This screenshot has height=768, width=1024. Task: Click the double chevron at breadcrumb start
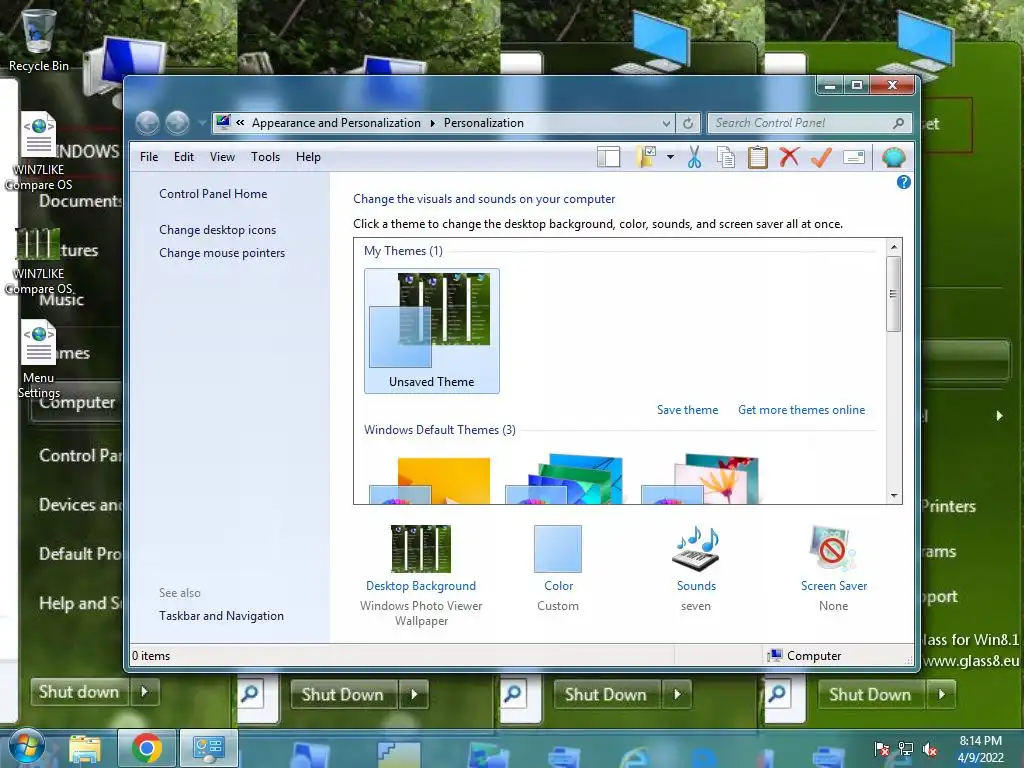pos(240,122)
